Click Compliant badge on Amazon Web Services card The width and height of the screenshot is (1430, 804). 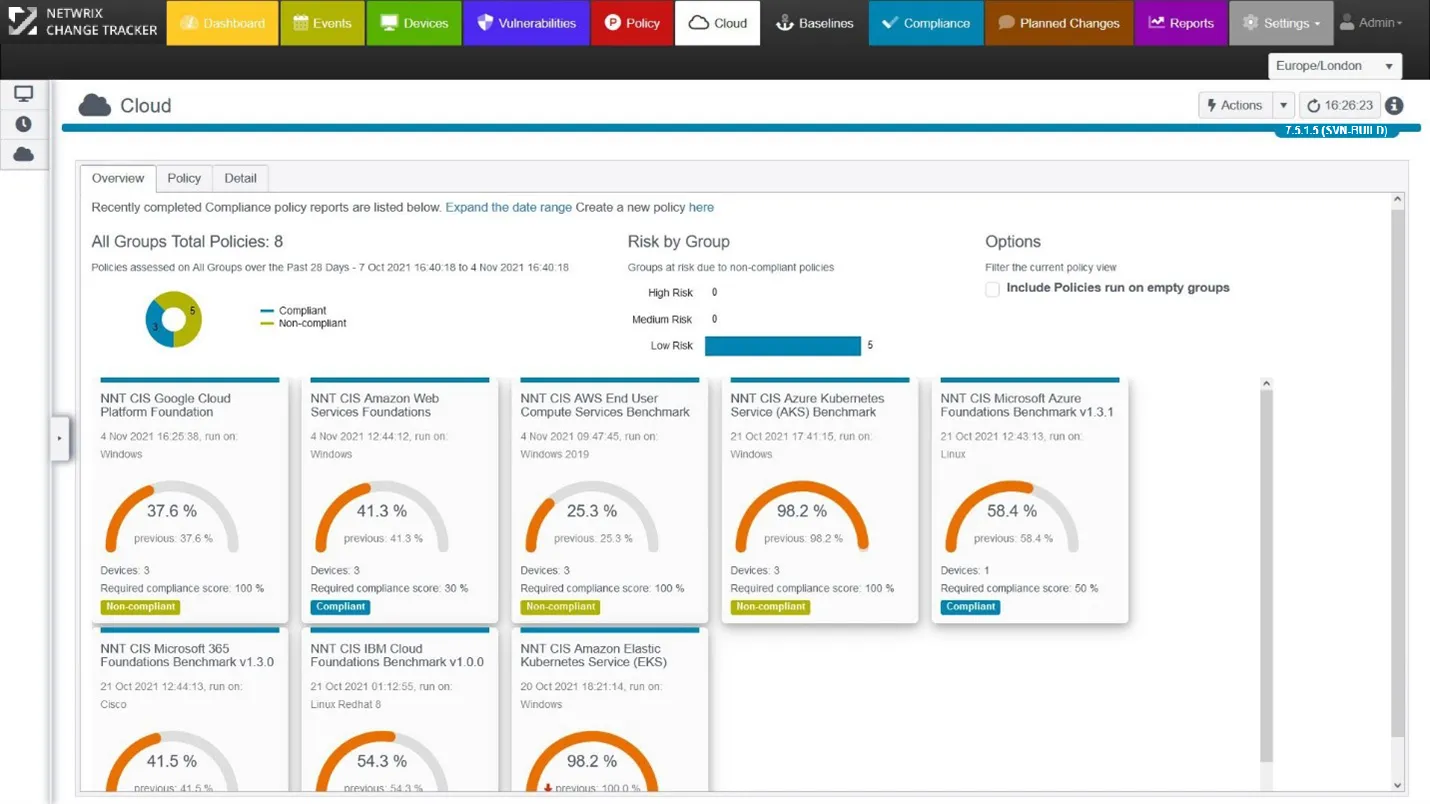pyautogui.click(x=341, y=607)
